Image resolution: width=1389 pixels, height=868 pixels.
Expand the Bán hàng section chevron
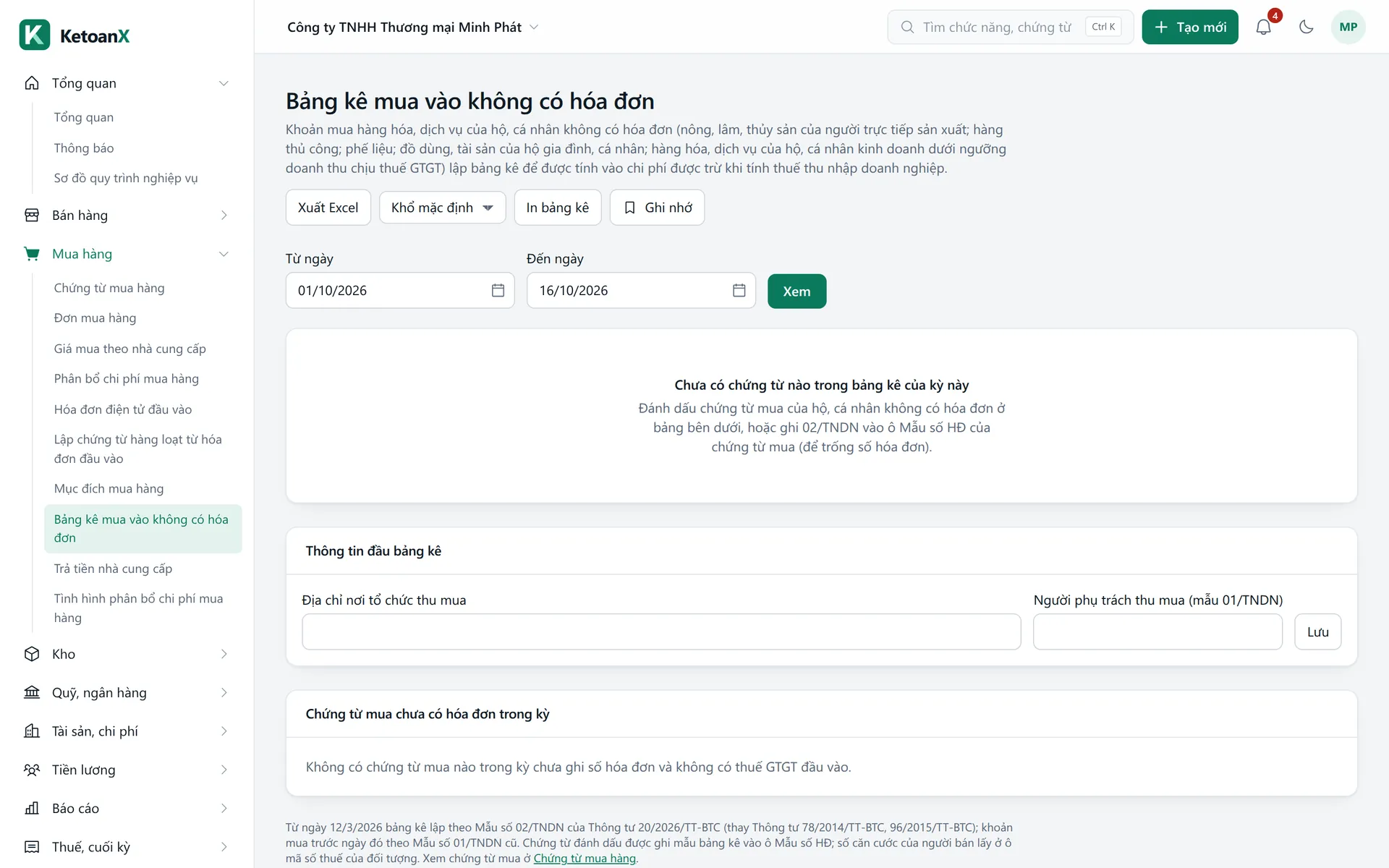pyautogui.click(x=224, y=216)
